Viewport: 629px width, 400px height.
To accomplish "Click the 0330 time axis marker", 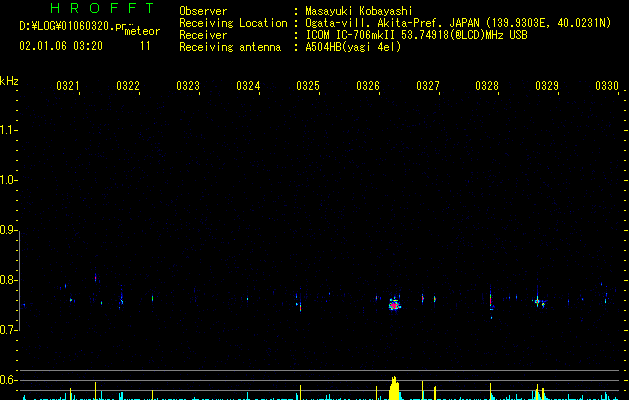I will point(607,85).
